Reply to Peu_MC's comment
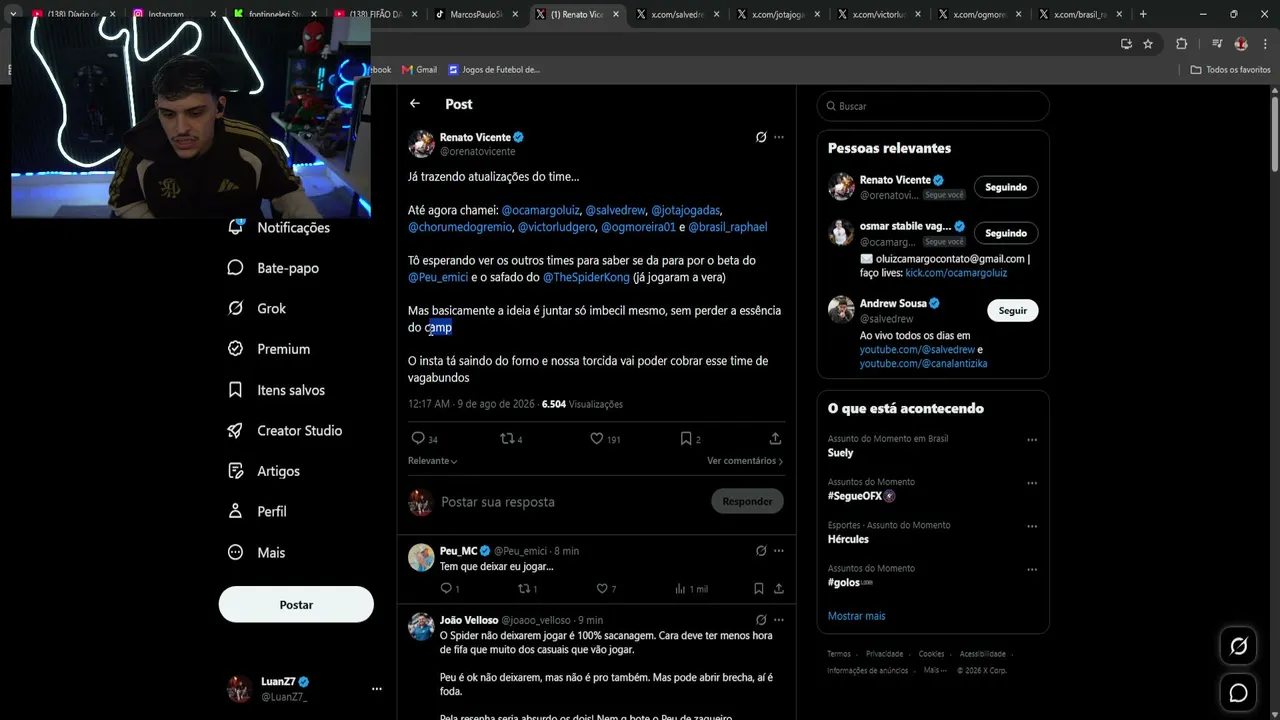Viewport: 1280px width, 720px height. coord(450,589)
